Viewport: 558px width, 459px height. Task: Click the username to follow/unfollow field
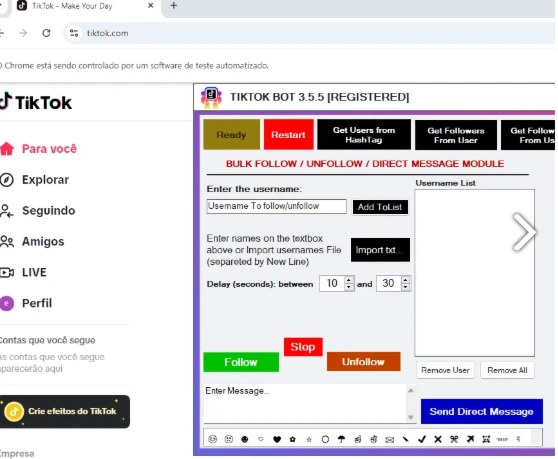pos(276,206)
